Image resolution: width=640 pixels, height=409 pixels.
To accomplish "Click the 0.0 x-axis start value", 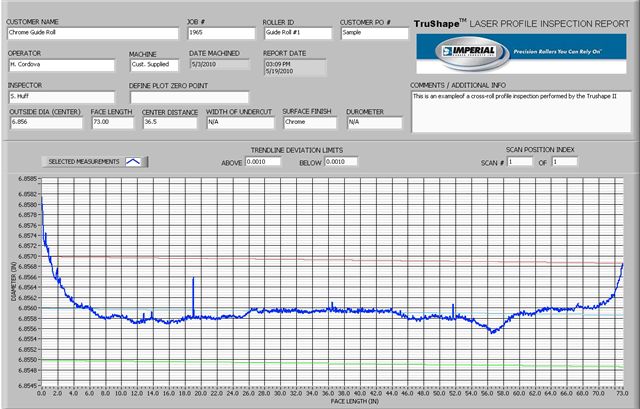I will pyautogui.click(x=41, y=393).
